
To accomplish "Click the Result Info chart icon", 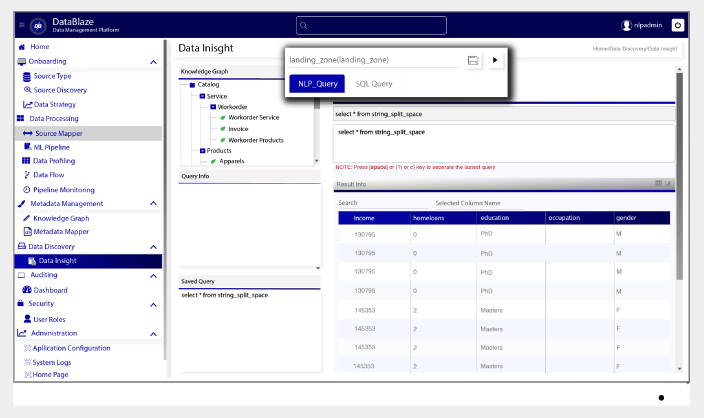I will click(x=668, y=183).
